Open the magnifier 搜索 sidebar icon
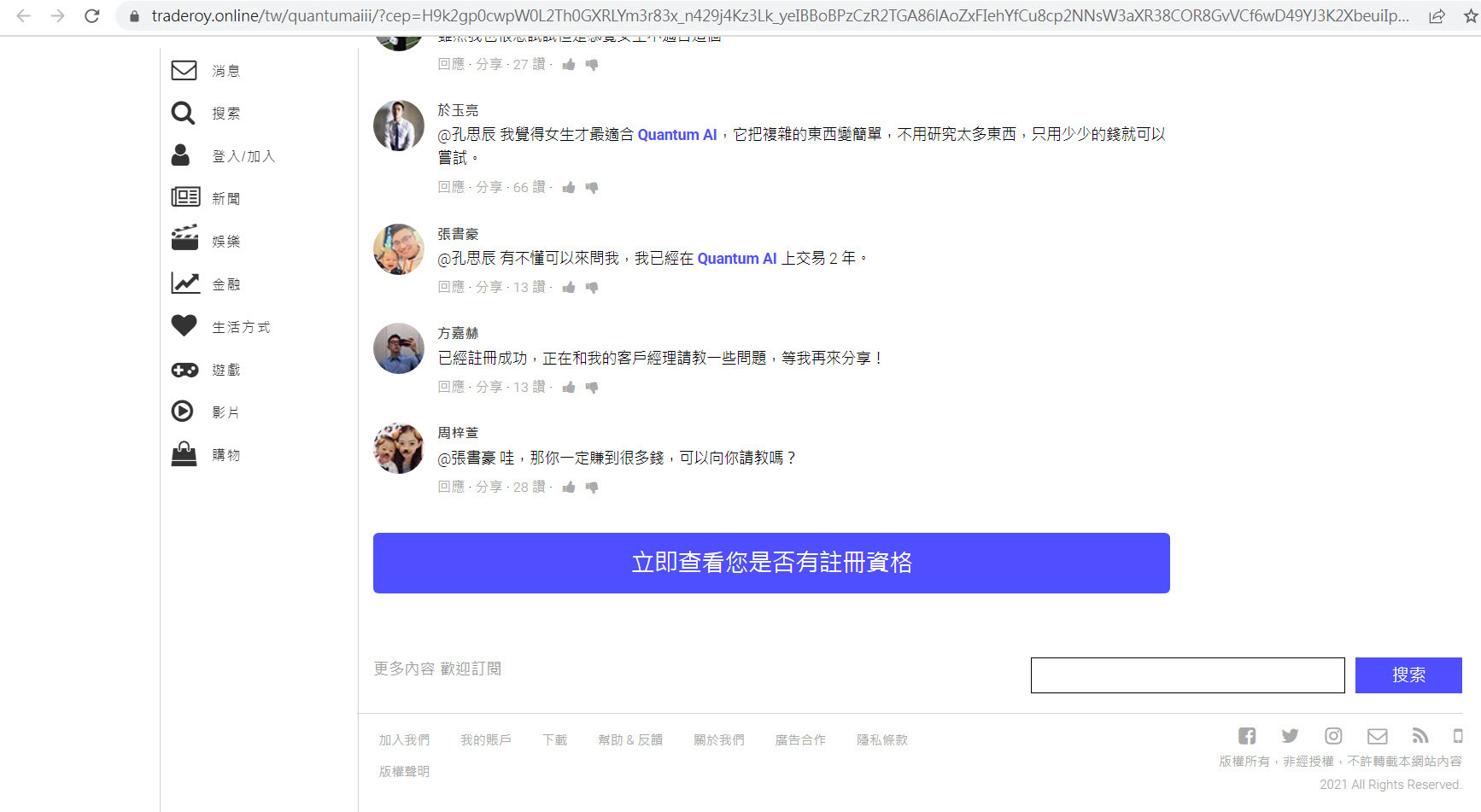 tap(183, 113)
